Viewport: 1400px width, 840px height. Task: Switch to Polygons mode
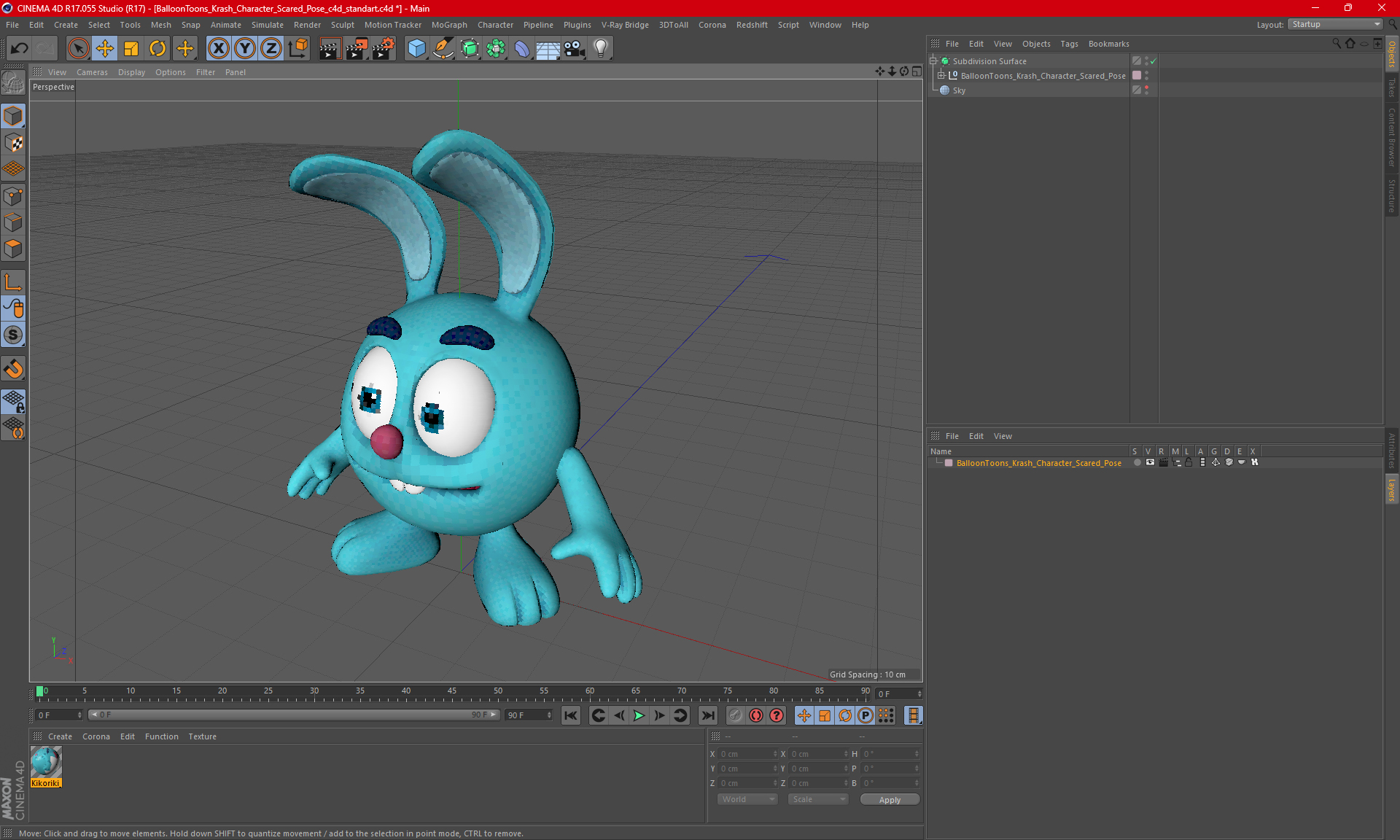pyautogui.click(x=13, y=249)
